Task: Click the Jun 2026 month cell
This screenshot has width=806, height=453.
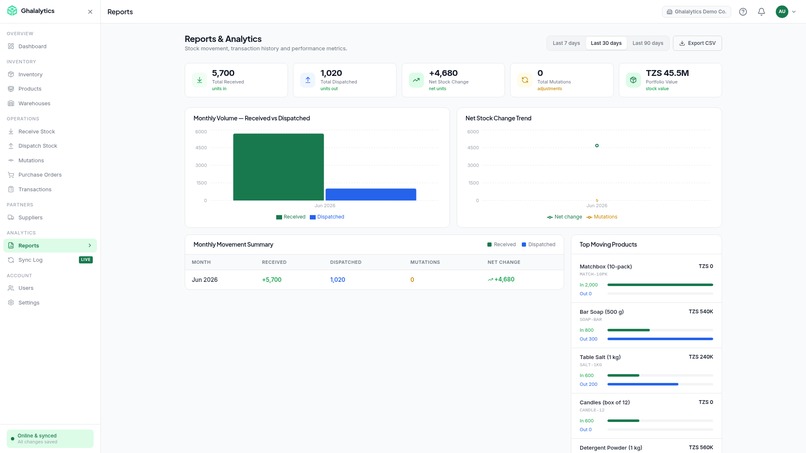Action: (x=205, y=280)
